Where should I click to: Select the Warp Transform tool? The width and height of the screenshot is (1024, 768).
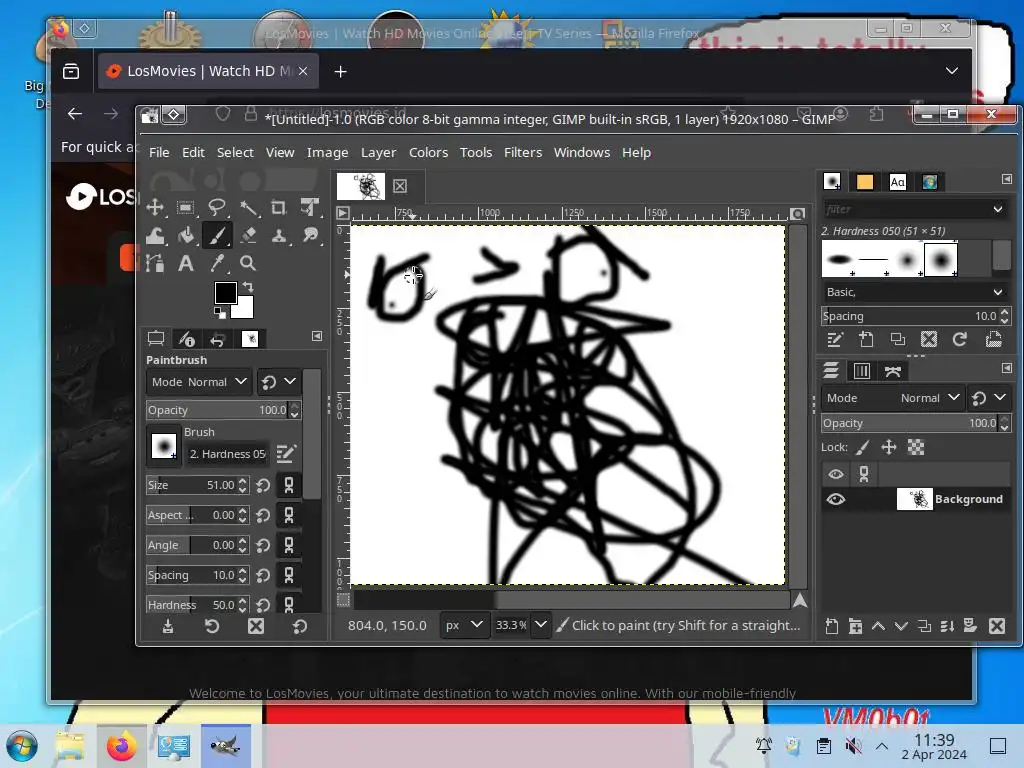[155, 236]
